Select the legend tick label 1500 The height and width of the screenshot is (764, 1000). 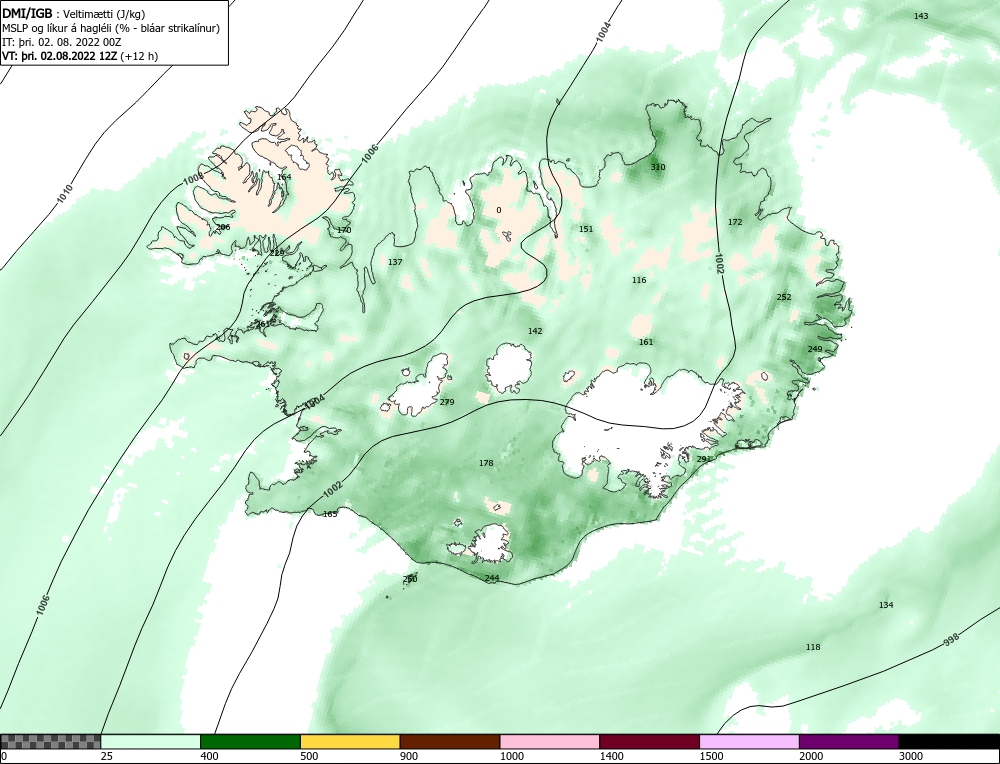point(711,756)
